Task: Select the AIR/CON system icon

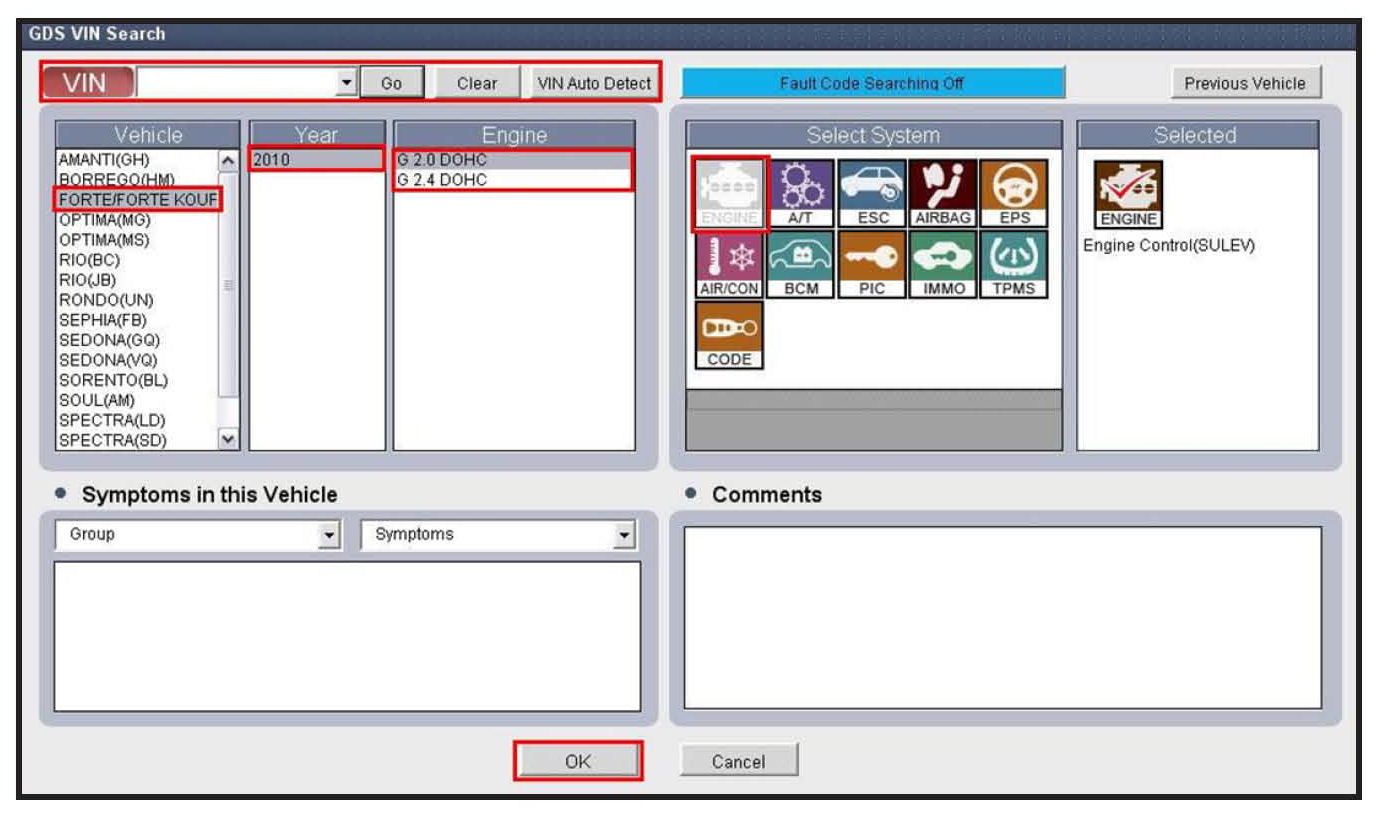Action: [x=729, y=264]
